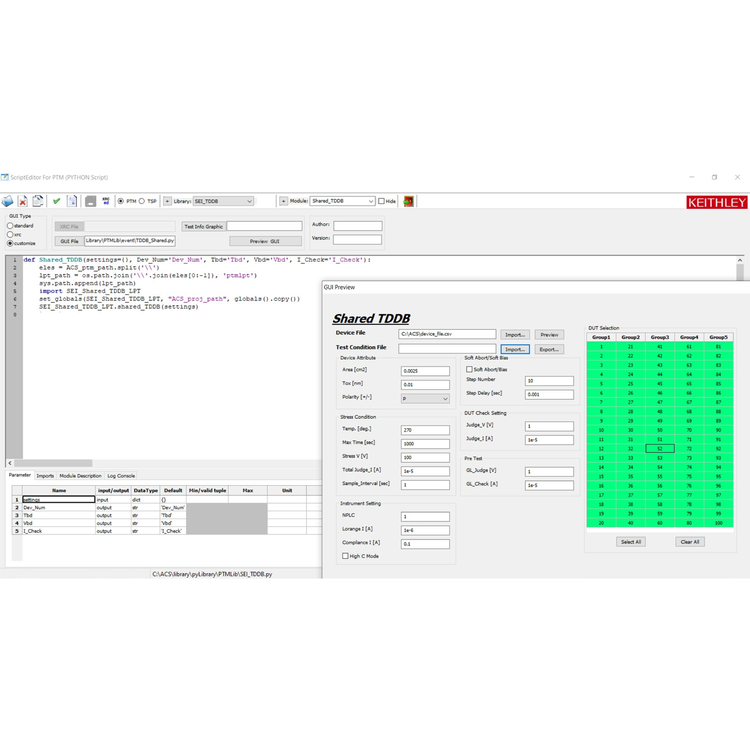This screenshot has width=750, height=750.
Task: Switch to the Imports tab
Action: pos(45,476)
